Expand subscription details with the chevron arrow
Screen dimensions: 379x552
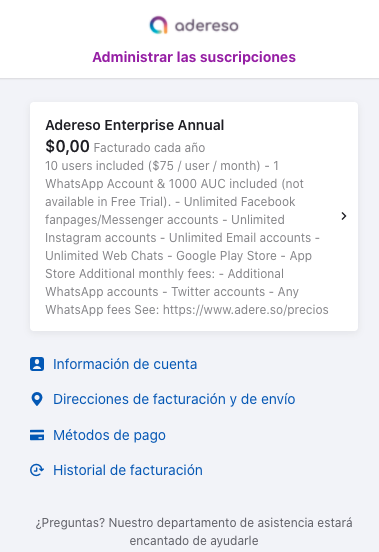344,216
